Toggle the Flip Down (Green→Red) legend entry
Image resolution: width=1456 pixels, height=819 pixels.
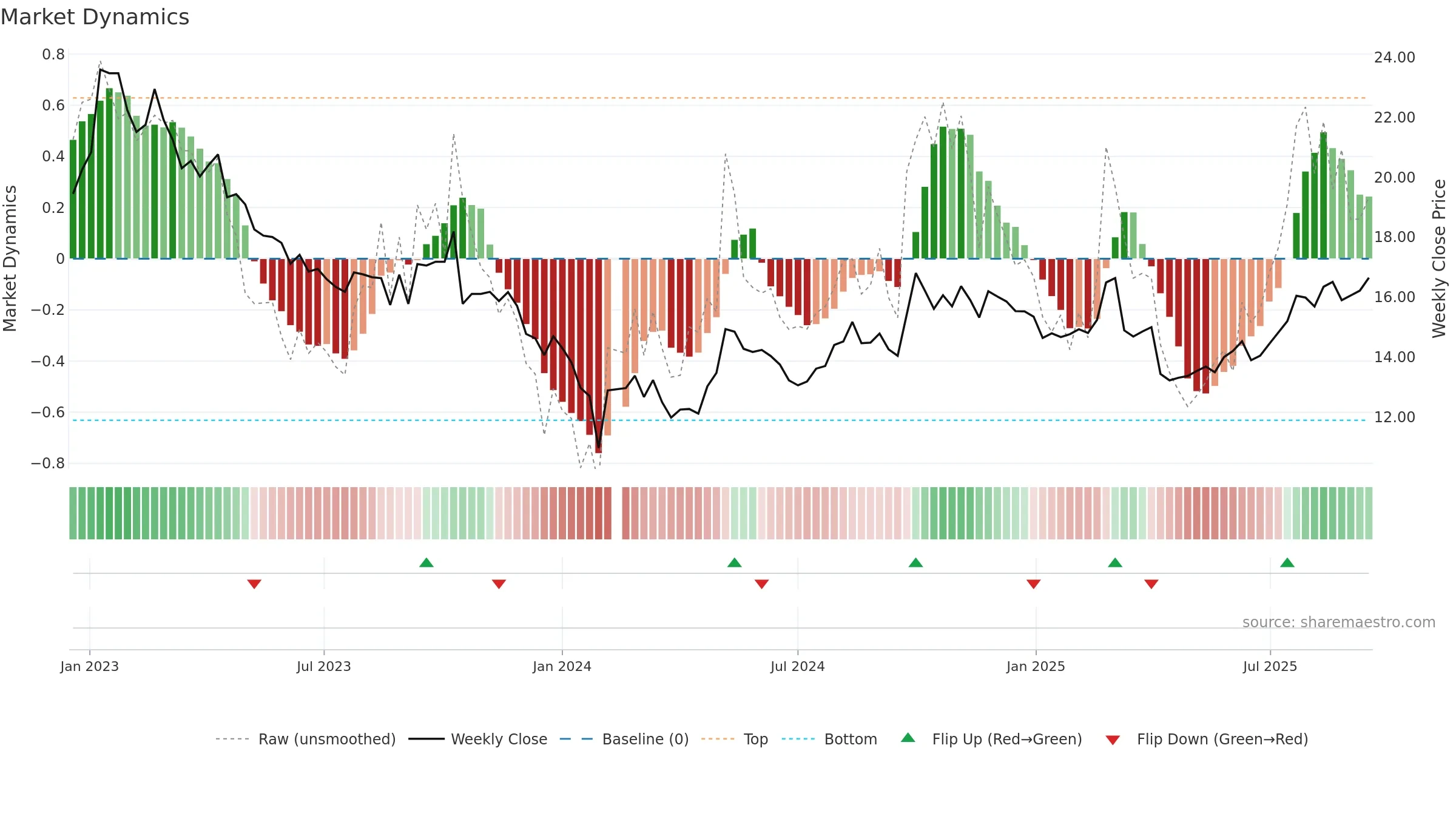(x=1207, y=739)
